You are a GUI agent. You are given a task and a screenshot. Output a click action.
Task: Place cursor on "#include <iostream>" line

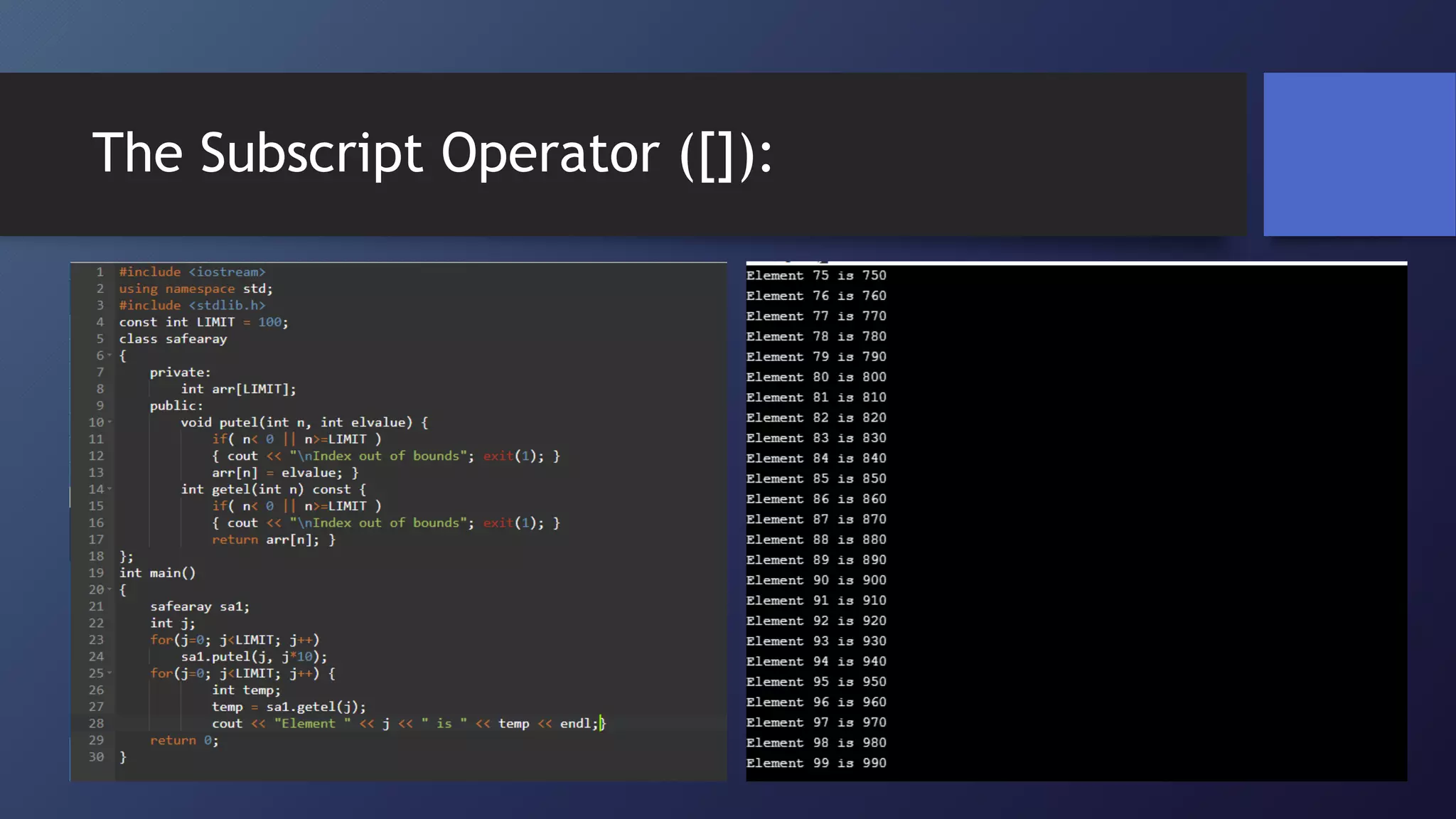pos(192,272)
